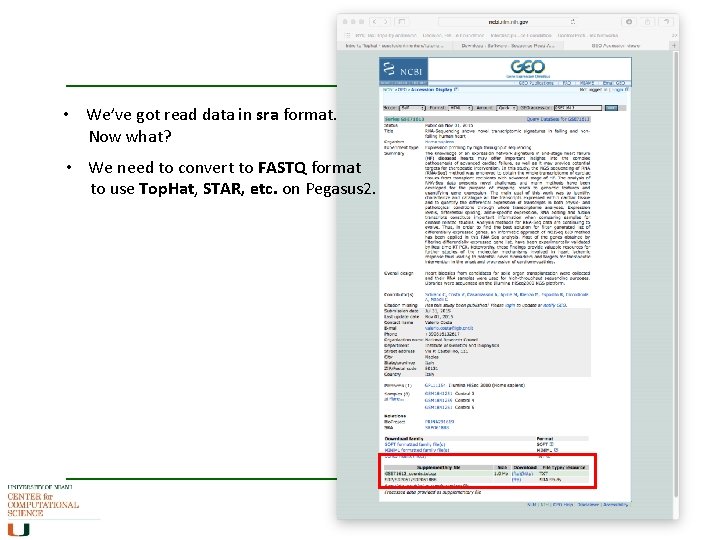Click the GEO logo banner
Image resolution: width=720 pixels, height=540 pixels.
coord(528,69)
